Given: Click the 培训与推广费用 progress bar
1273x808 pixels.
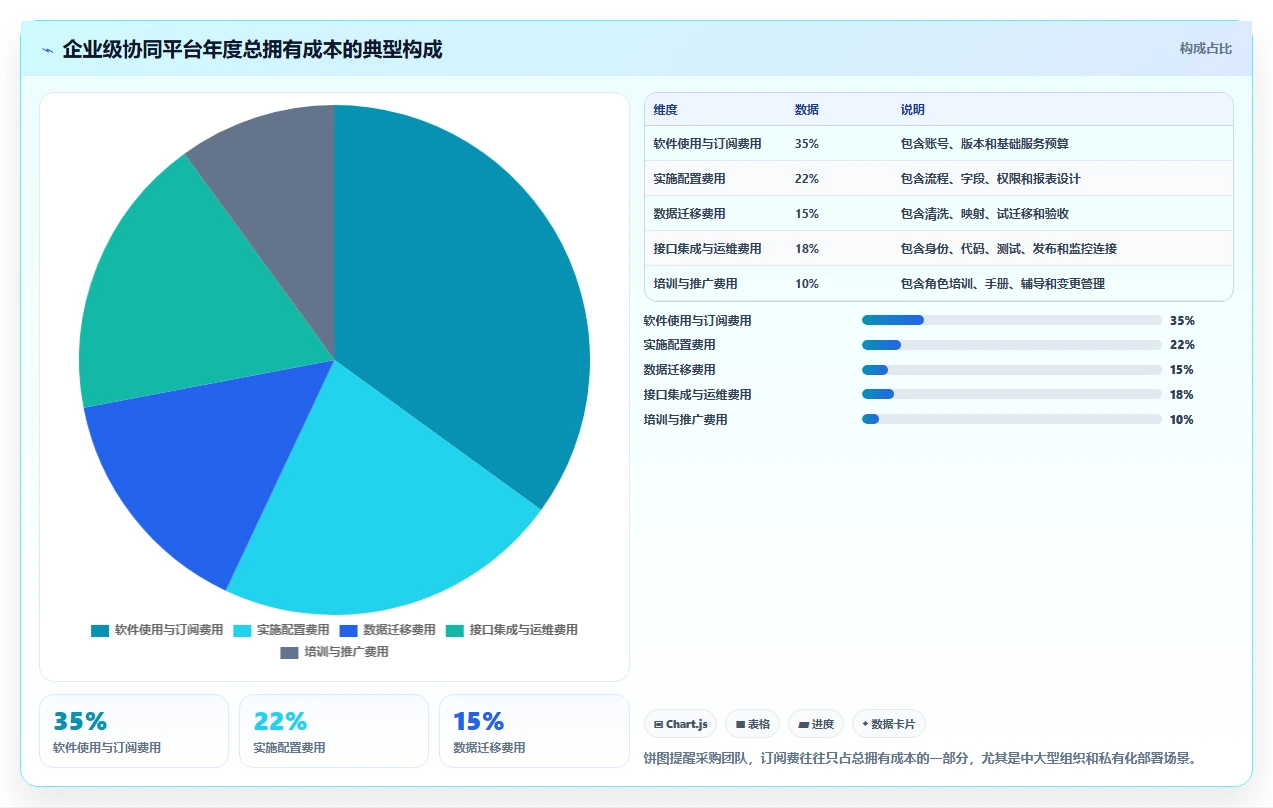Looking at the screenshot, I should click(x=1012, y=419).
